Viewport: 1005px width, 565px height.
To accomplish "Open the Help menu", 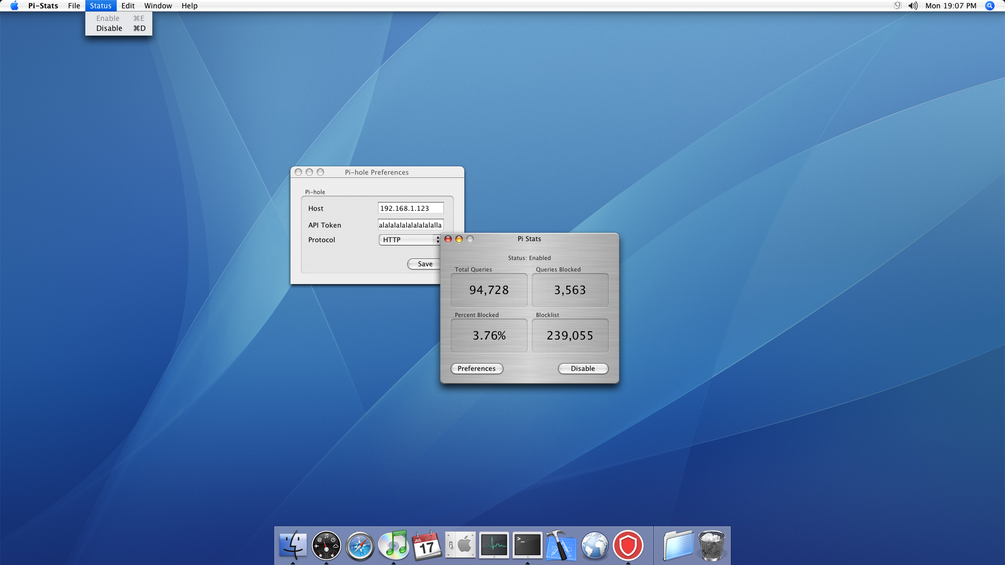I will click(189, 6).
